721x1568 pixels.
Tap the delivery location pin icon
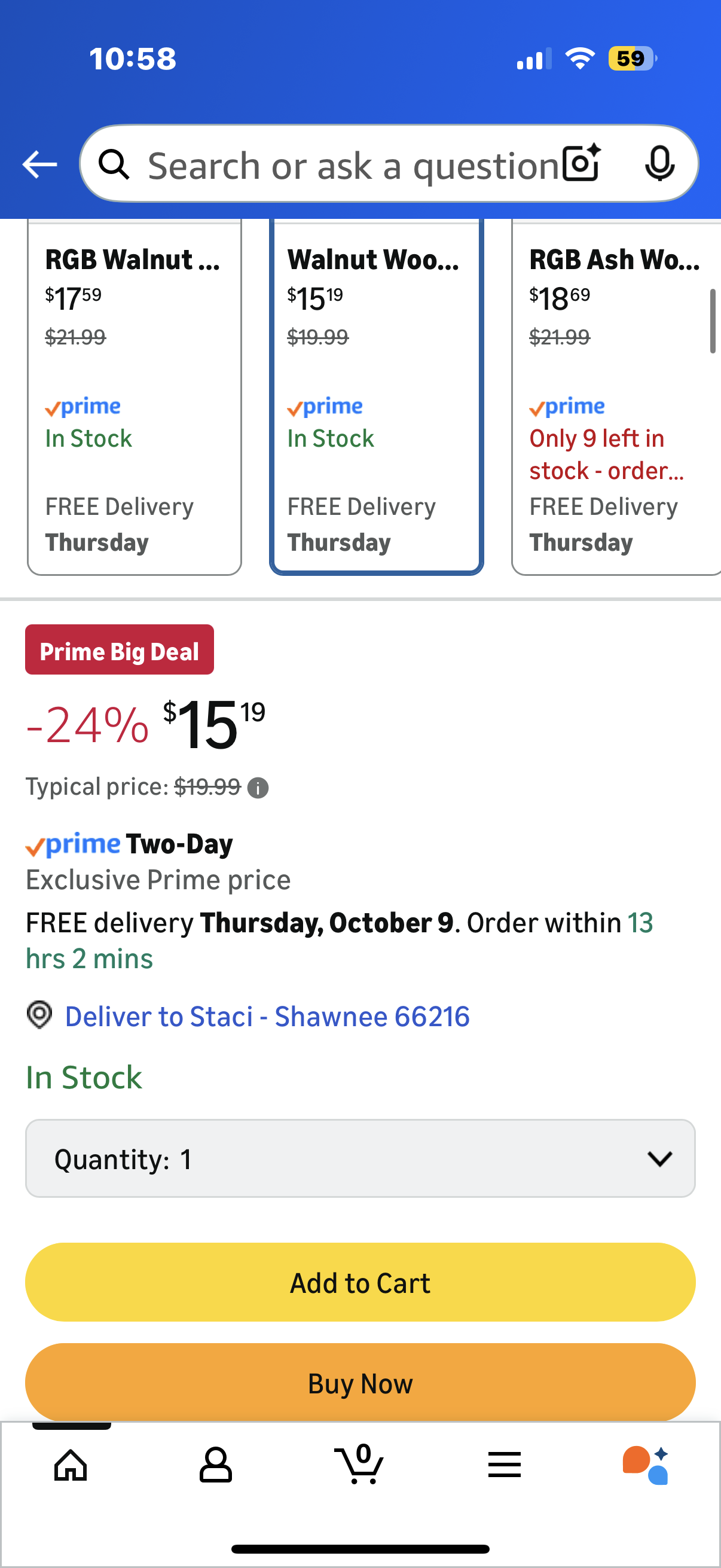pos(39,1015)
